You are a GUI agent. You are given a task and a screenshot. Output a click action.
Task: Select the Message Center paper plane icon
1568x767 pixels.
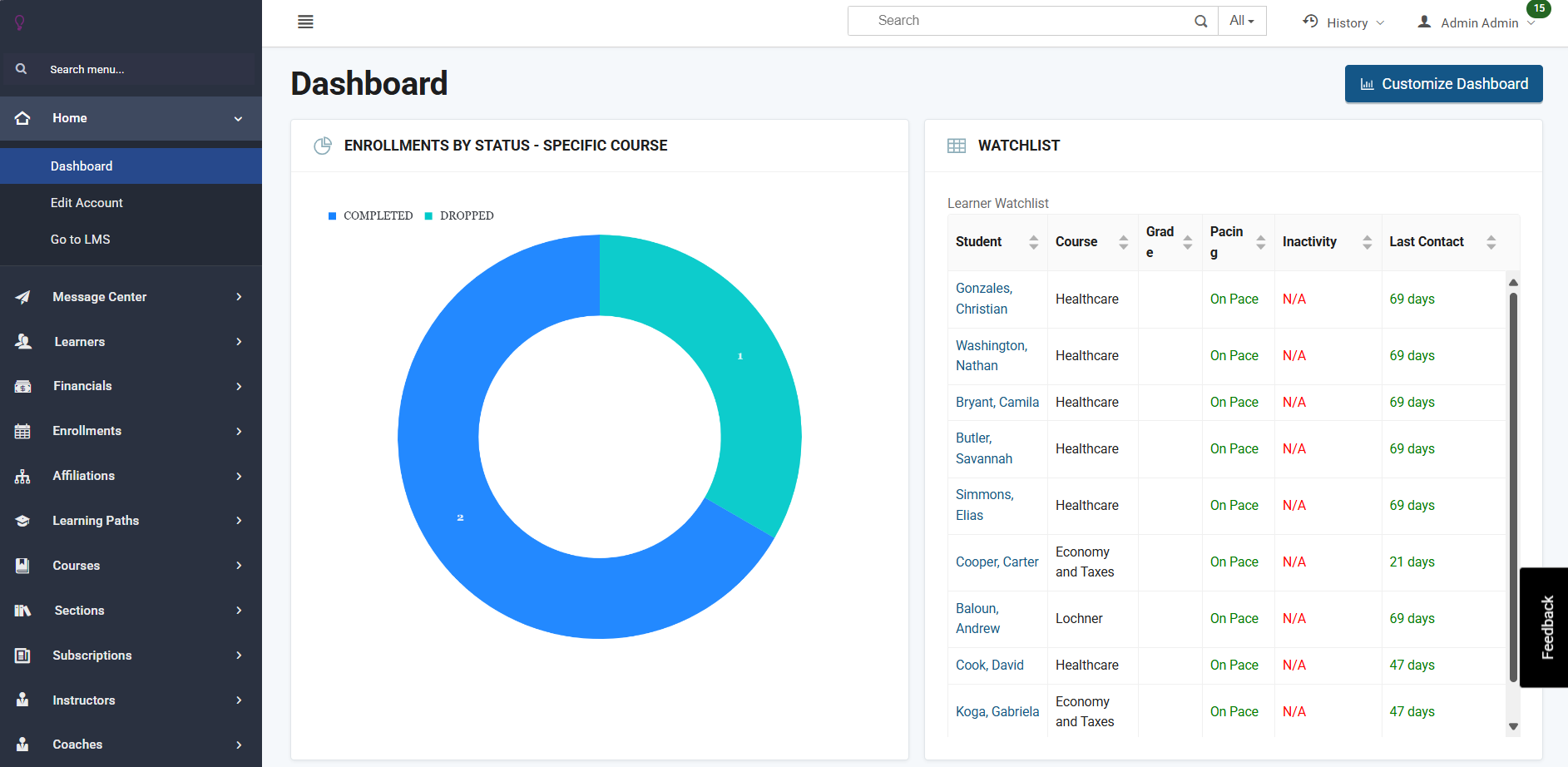(x=23, y=296)
